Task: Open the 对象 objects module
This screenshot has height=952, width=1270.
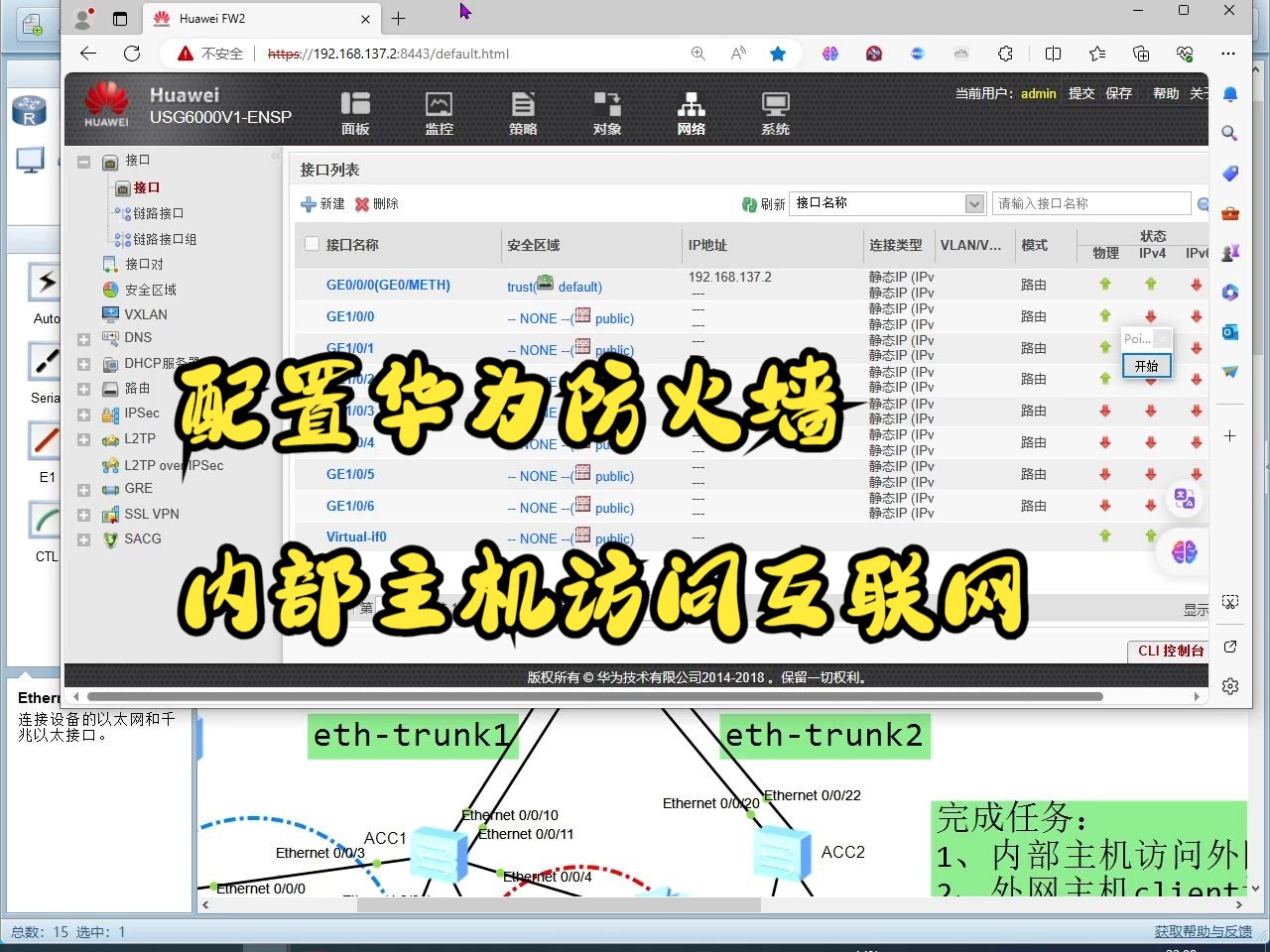Action: pyautogui.click(x=606, y=110)
